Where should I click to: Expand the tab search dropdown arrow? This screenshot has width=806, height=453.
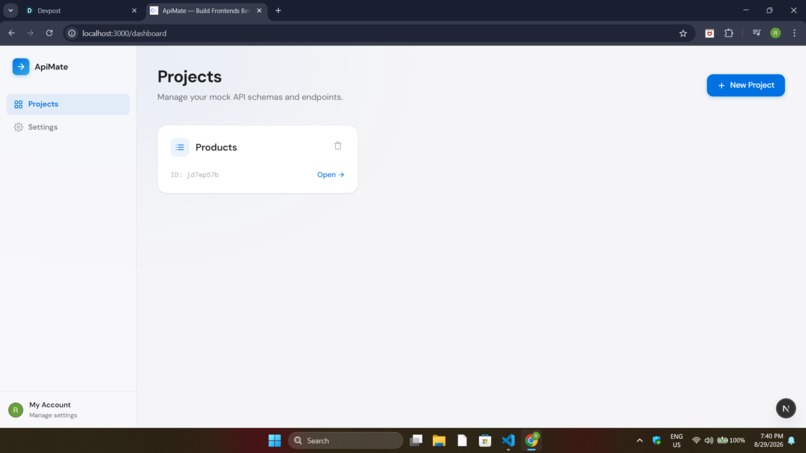click(x=10, y=10)
